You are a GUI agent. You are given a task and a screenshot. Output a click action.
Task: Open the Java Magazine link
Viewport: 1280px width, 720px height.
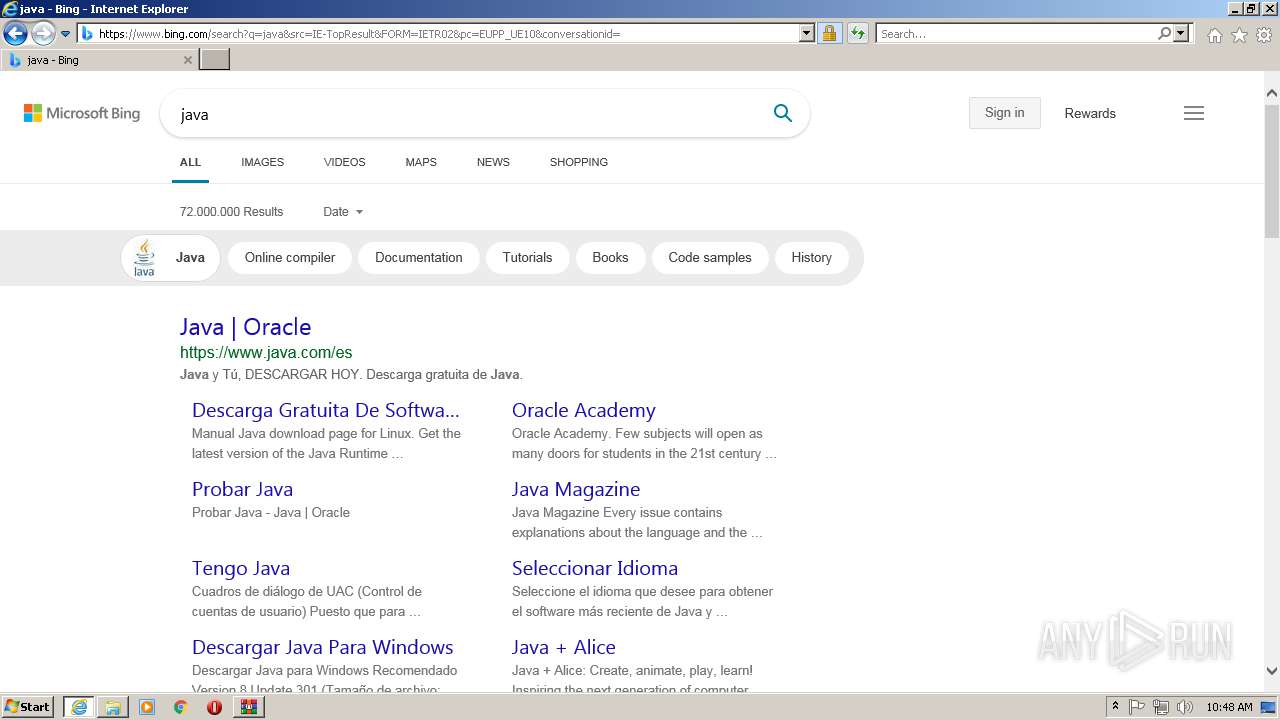click(x=576, y=489)
